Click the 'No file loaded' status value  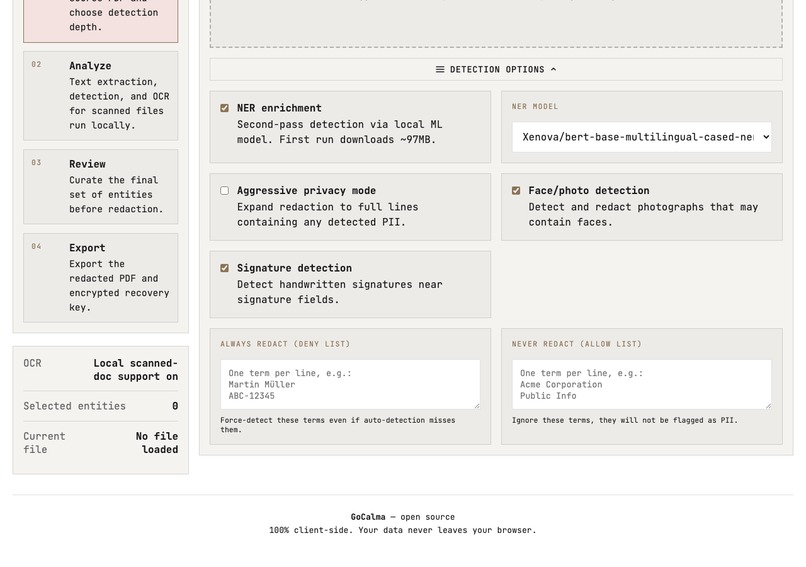pyautogui.click(x=157, y=443)
